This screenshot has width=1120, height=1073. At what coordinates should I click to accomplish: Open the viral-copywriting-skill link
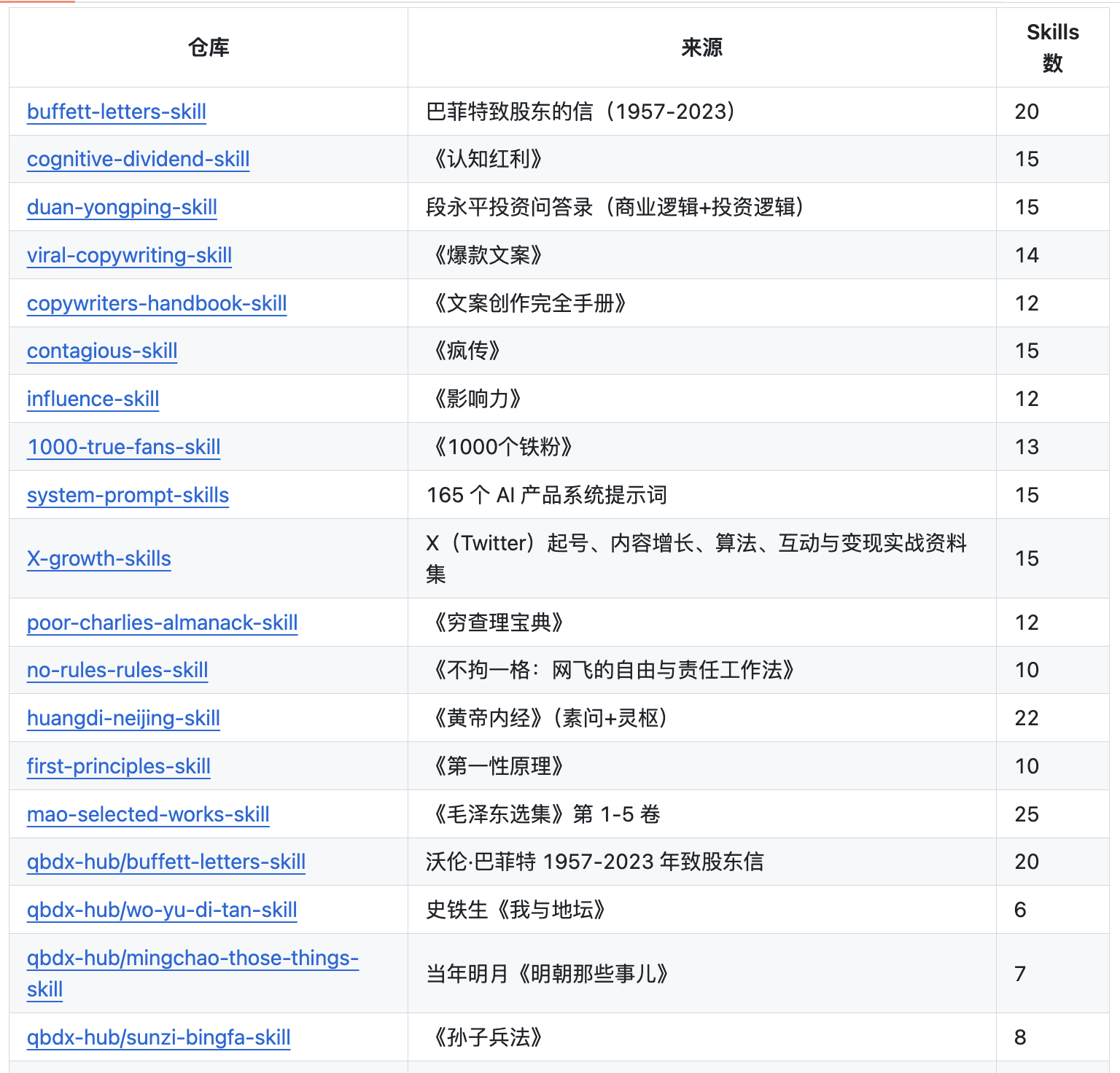click(129, 255)
